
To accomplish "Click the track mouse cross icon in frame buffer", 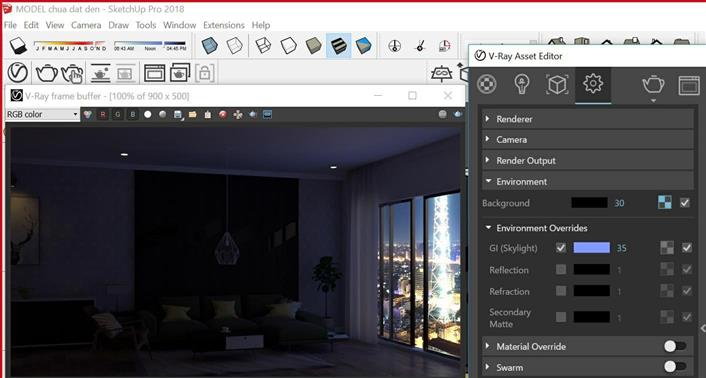I will pyautogui.click(x=238, y=115).
